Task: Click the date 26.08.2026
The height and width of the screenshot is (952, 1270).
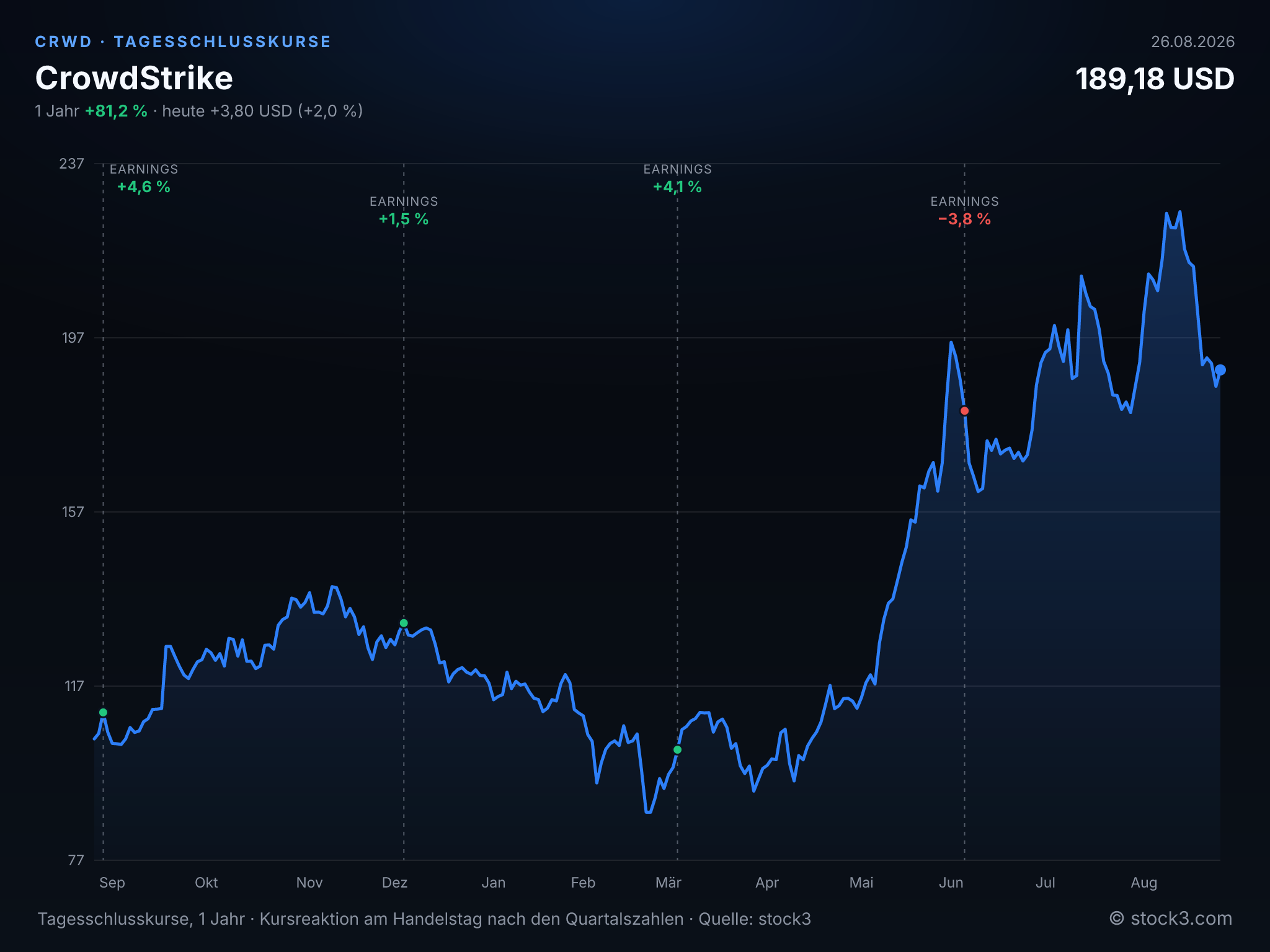Action: (x=1192, y=42)
